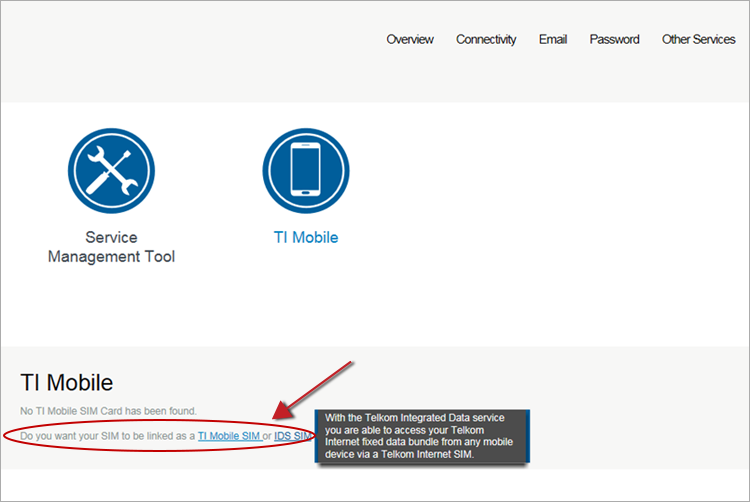Select the TI Mobile phone icon

click(306, 171)
